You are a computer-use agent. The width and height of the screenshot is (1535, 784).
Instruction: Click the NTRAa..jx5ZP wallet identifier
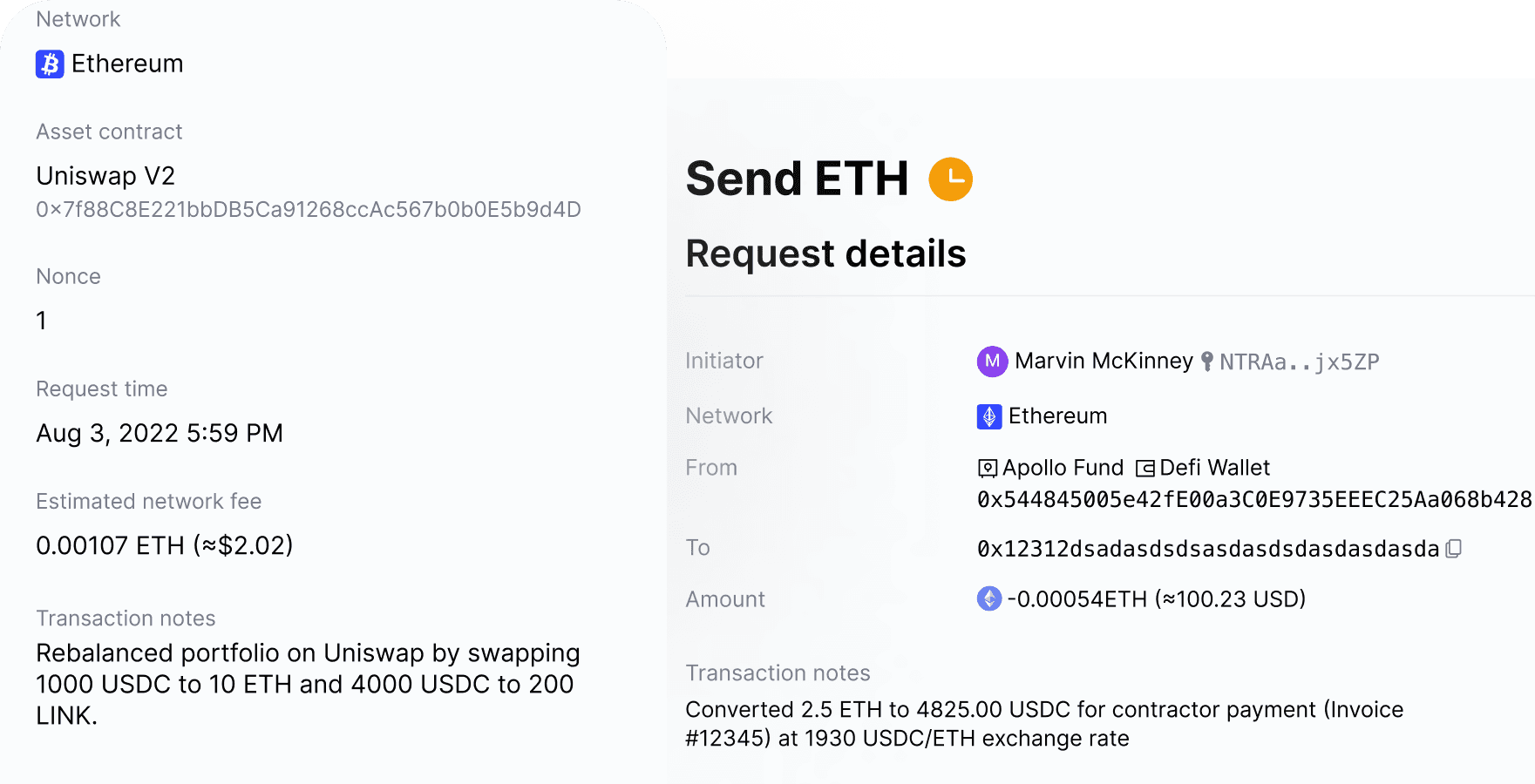[x=1299, y=362]
